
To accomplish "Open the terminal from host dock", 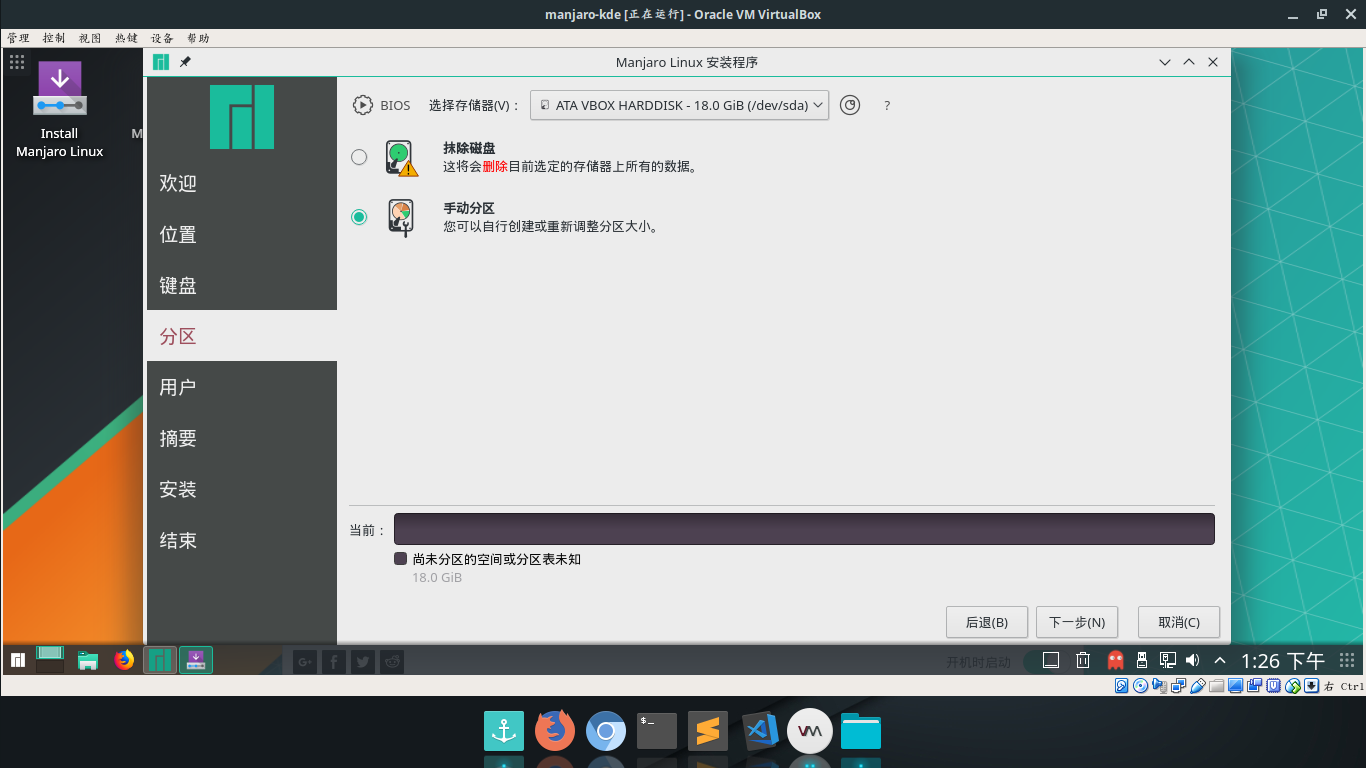I will pos(657,732).
